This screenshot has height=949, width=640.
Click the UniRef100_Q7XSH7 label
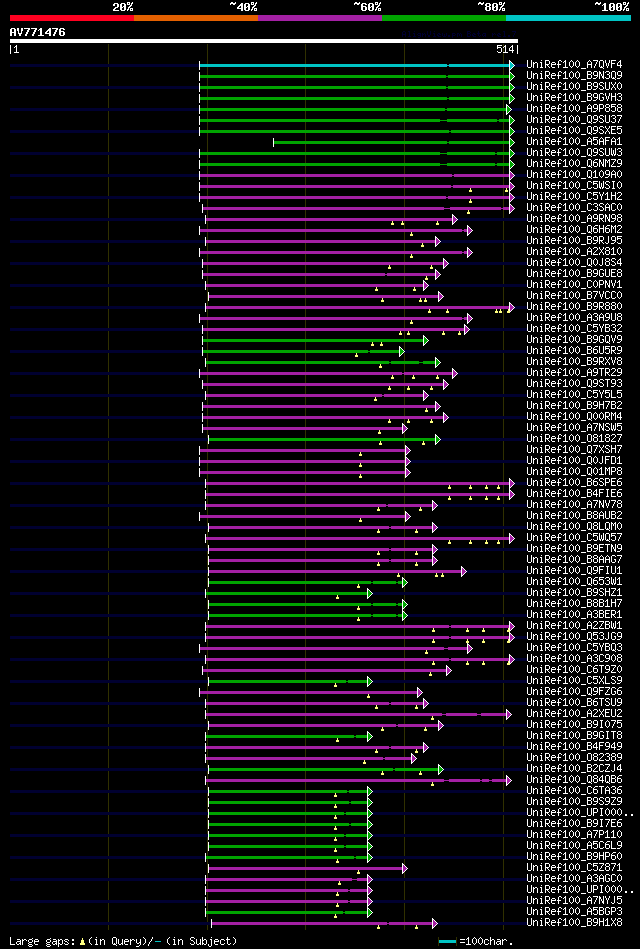tap(575, 450)
